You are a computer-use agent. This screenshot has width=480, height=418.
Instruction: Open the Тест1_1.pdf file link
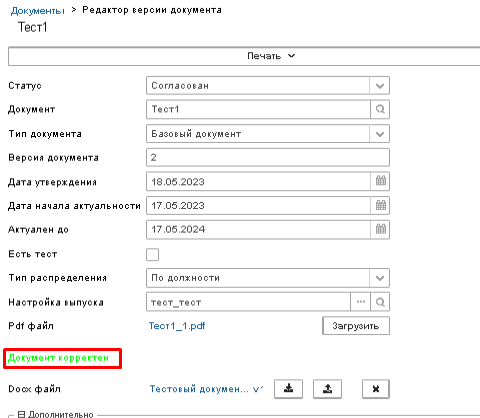point(177,326)
